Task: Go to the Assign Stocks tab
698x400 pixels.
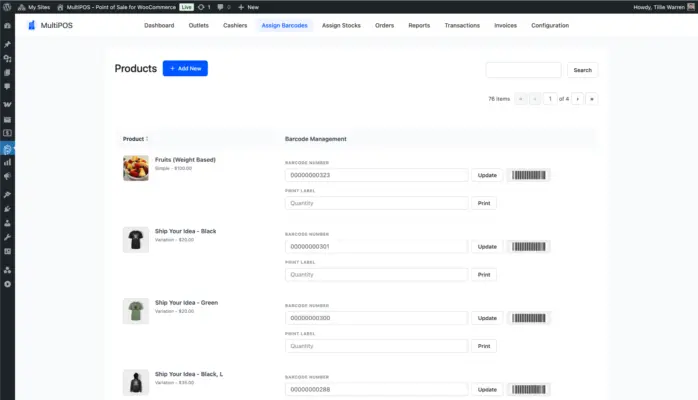Action: [x=341, y=25]
